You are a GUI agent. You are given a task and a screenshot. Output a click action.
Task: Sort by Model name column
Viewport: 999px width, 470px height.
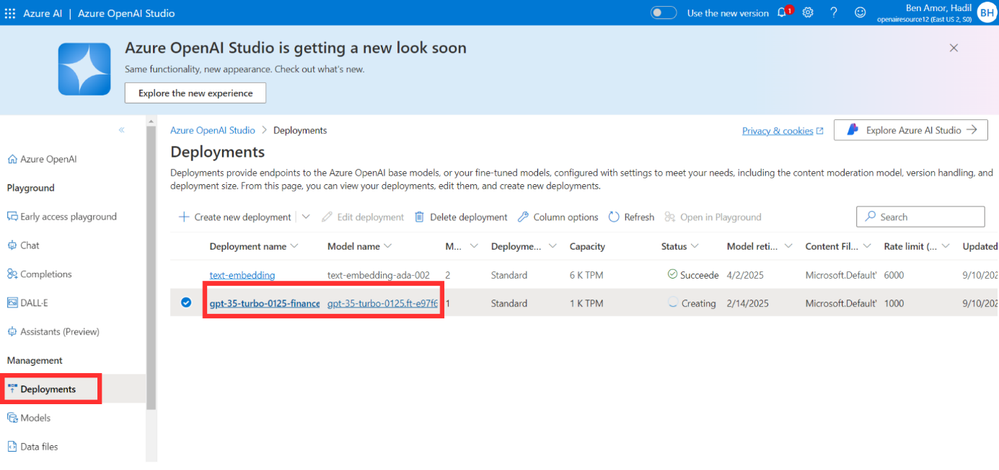(359, 246)
